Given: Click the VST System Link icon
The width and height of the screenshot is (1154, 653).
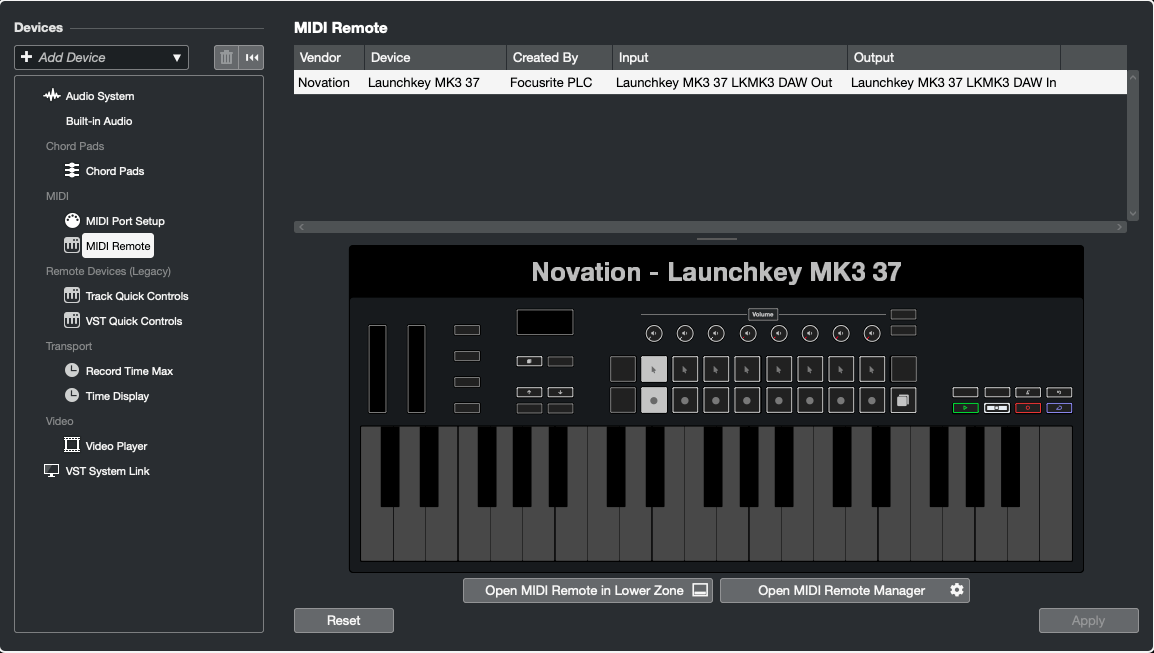Looking at the screenshot, I should (x=51, y=470).
